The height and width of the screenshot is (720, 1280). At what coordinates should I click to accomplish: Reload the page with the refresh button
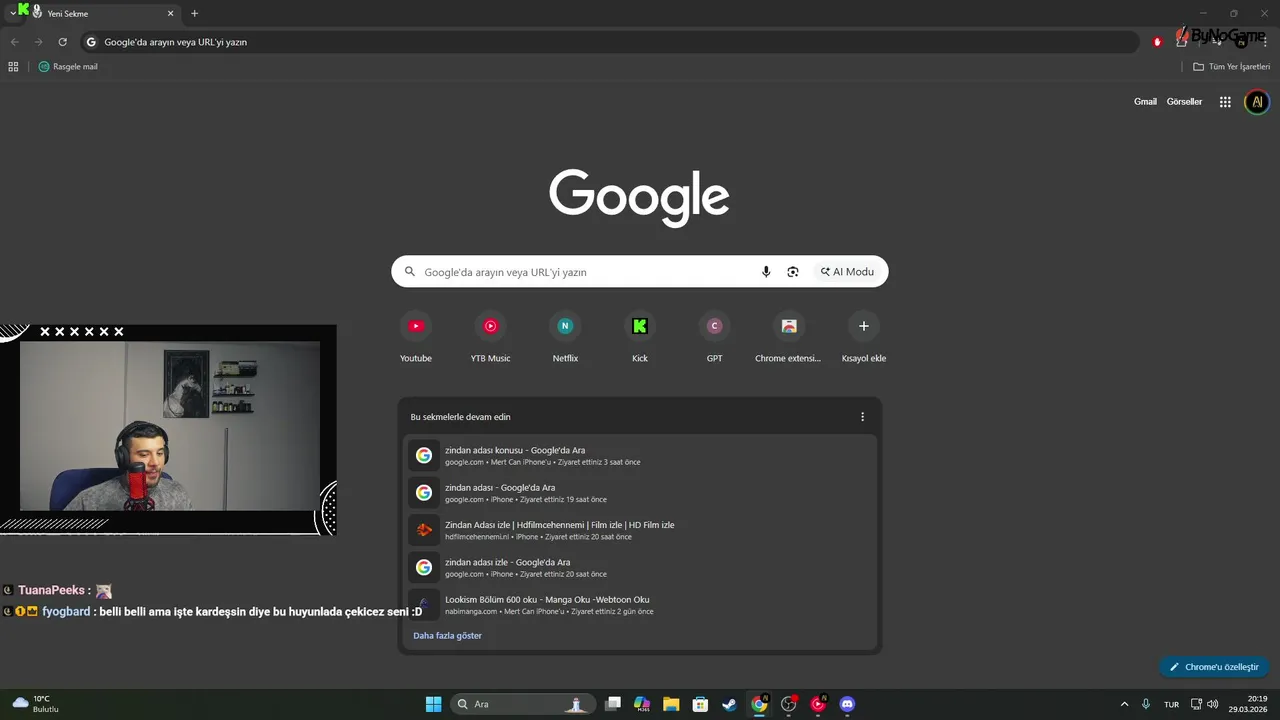point(62,42)
